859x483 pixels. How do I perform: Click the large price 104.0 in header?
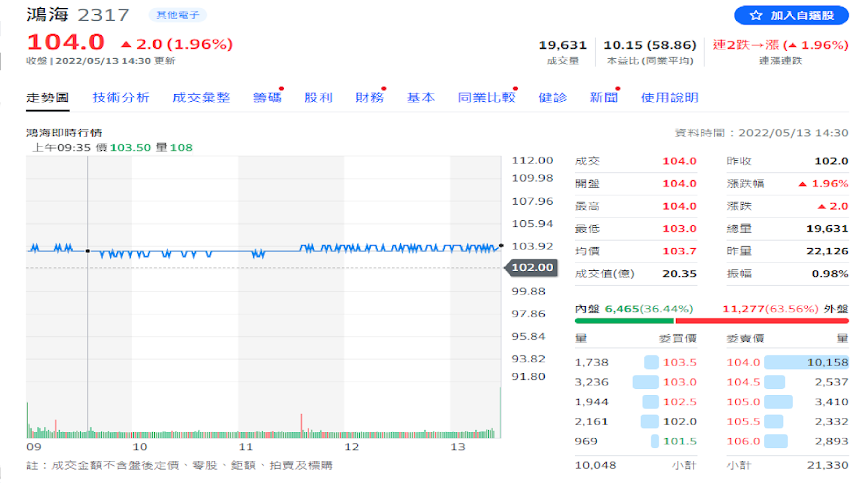coord(66,42)
